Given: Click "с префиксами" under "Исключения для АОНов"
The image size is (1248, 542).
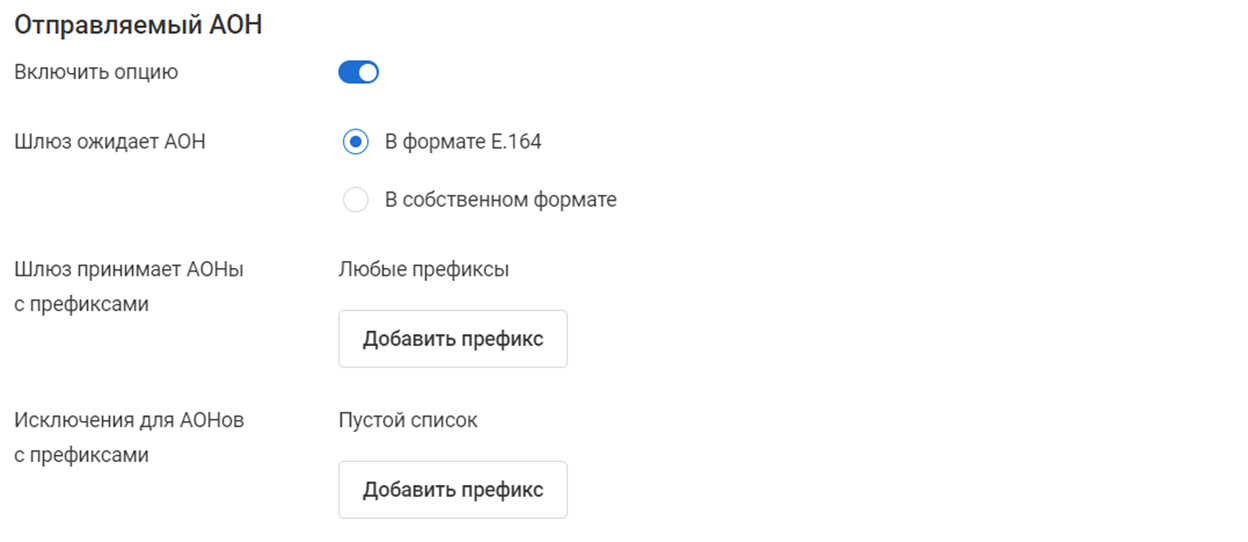Looking at the screenshot, I should tap(81, 455).
